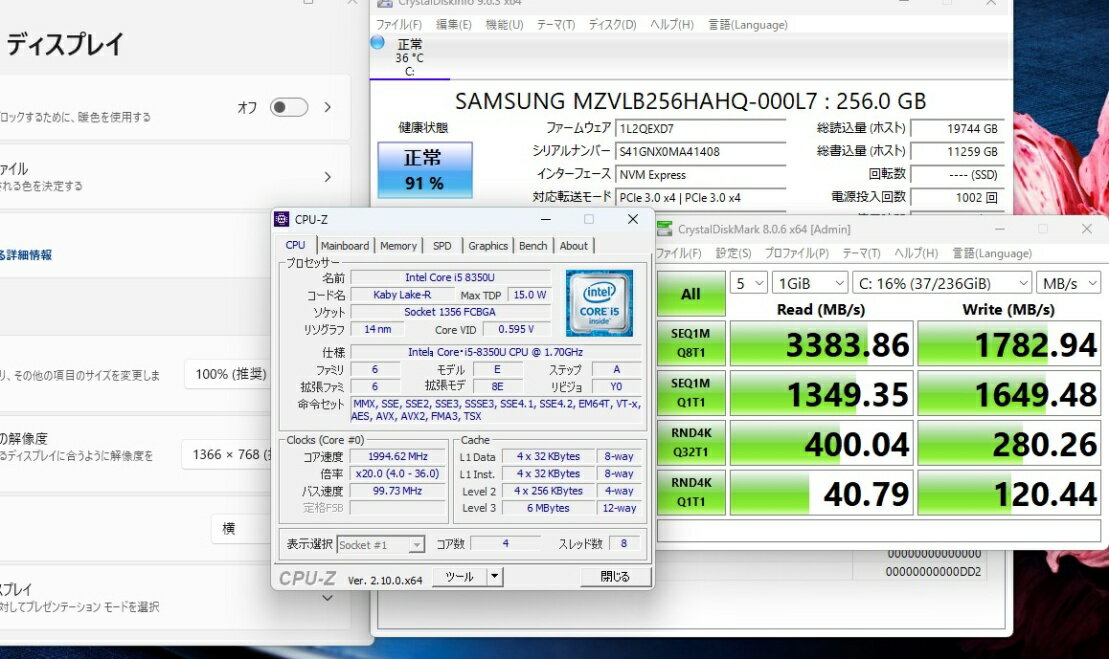Expand the ツール dropdown arrow in CPU-Z

(494, 576)
